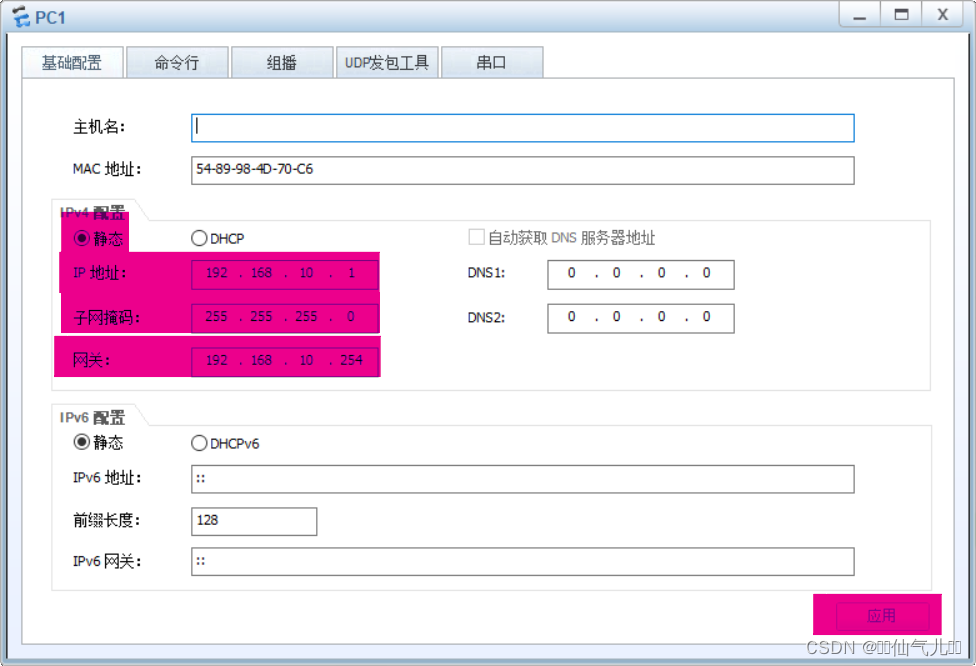
Task: Focus the 主机名 input field
Action: click(523, 128)
